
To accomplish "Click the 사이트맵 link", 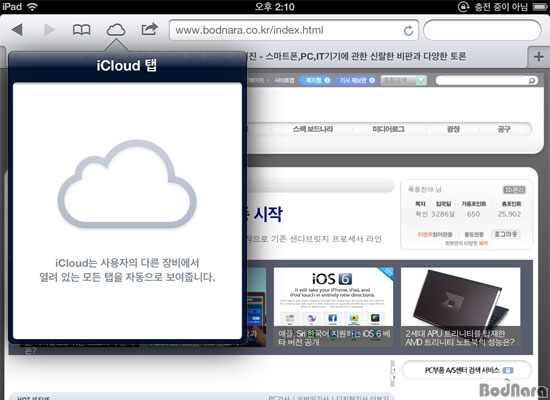I will (x=284, y=80).
